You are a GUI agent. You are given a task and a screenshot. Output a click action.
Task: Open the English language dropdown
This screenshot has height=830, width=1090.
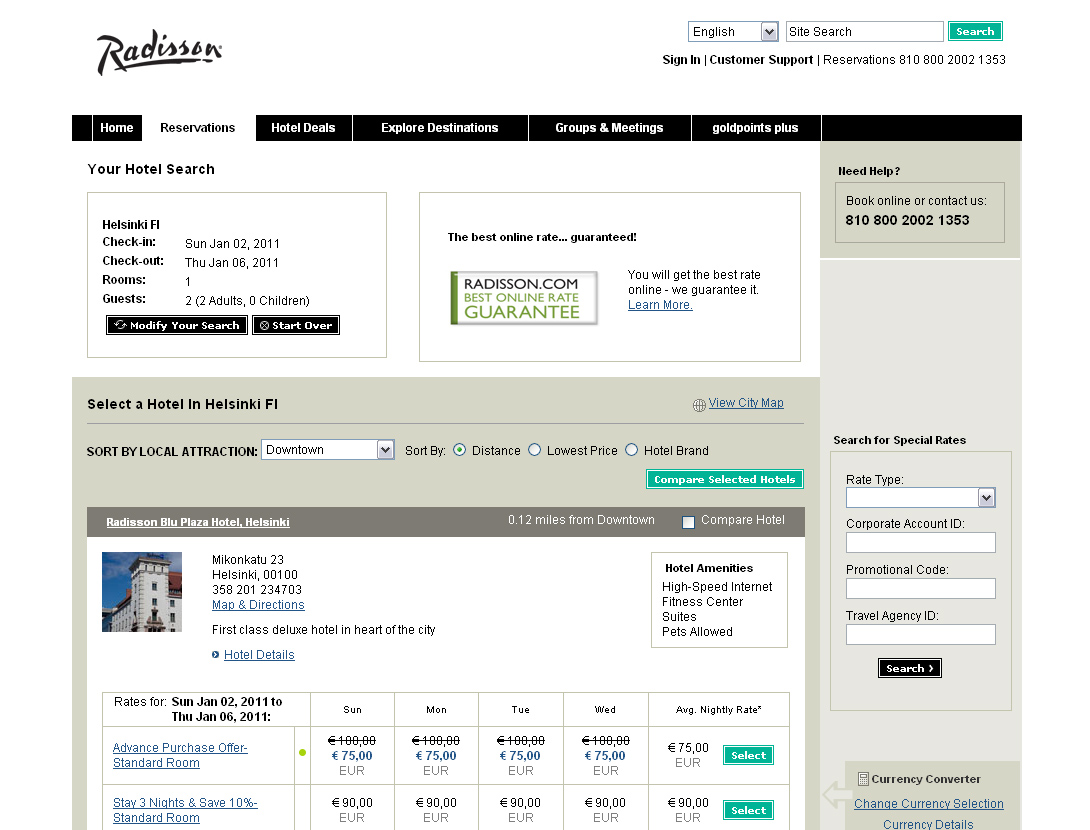pyautogui.click(x=733, y=32)
